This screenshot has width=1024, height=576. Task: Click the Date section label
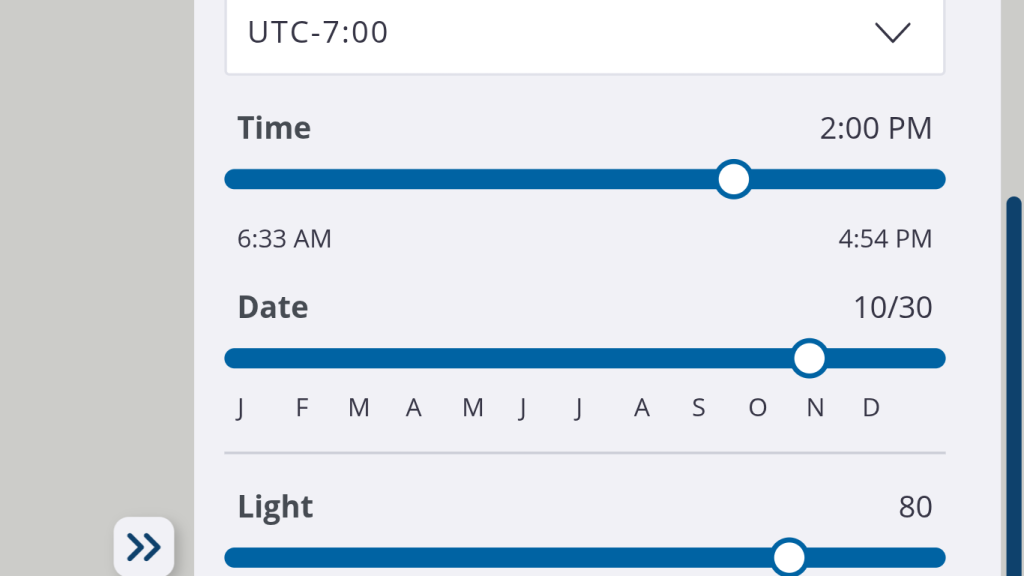coord(273,307)
